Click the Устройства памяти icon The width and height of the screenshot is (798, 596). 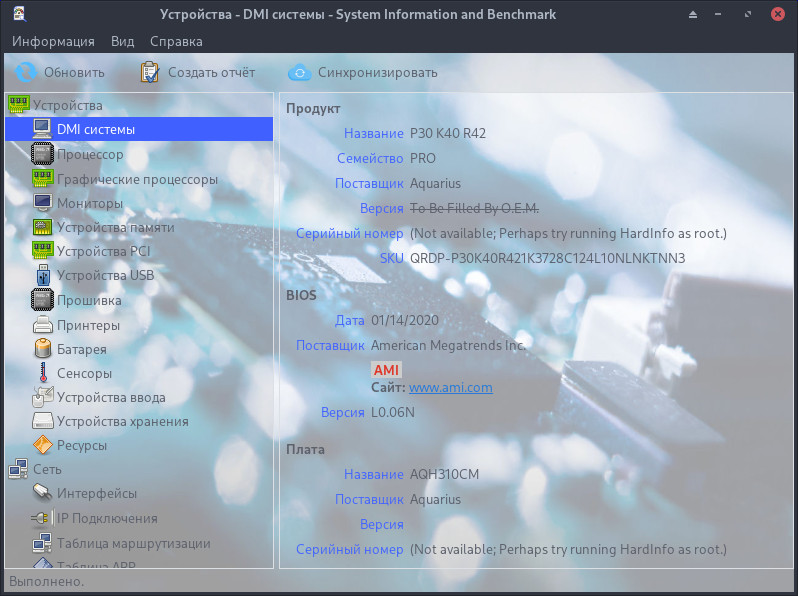(42, 226)
